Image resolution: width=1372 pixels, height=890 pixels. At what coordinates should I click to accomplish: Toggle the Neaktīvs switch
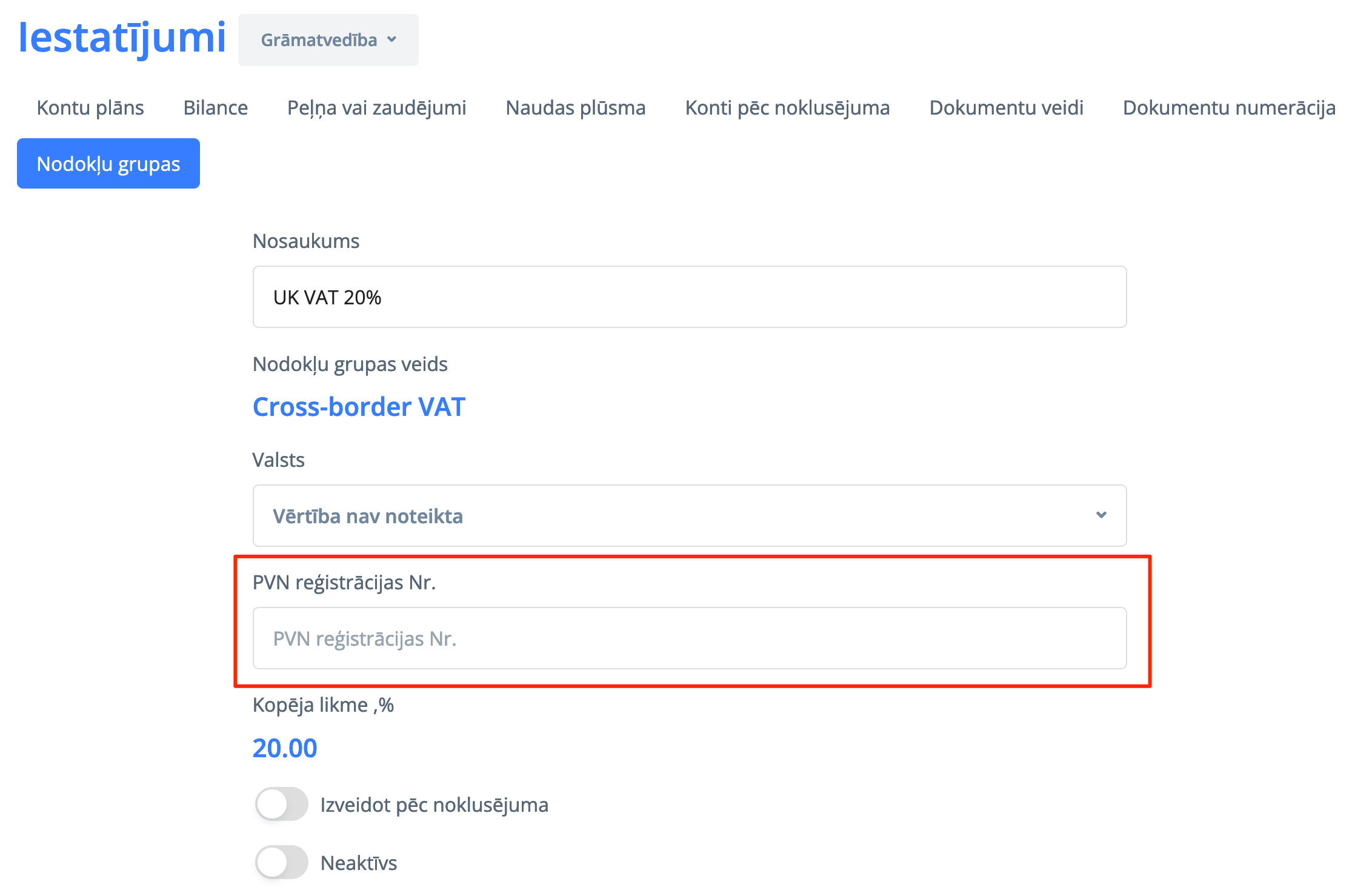[281, 862]
